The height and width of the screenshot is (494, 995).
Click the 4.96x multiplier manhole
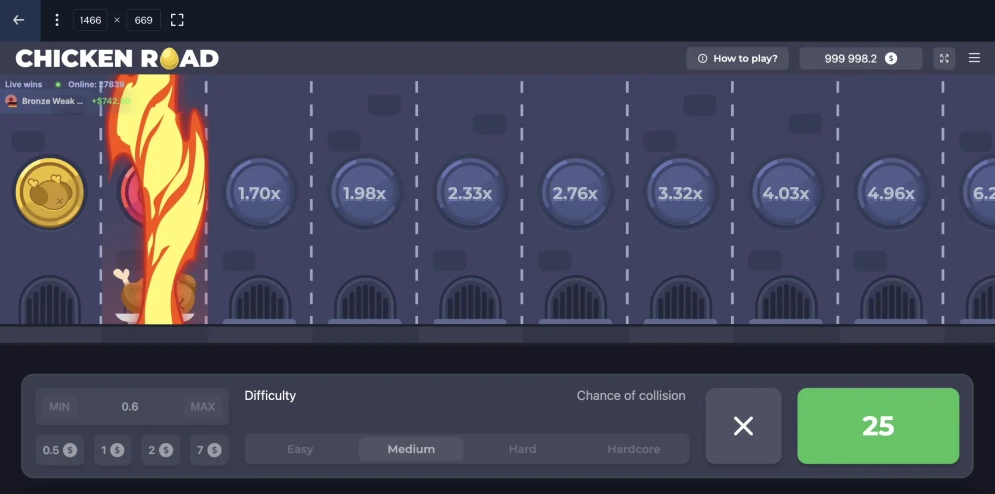click(891, 193)
